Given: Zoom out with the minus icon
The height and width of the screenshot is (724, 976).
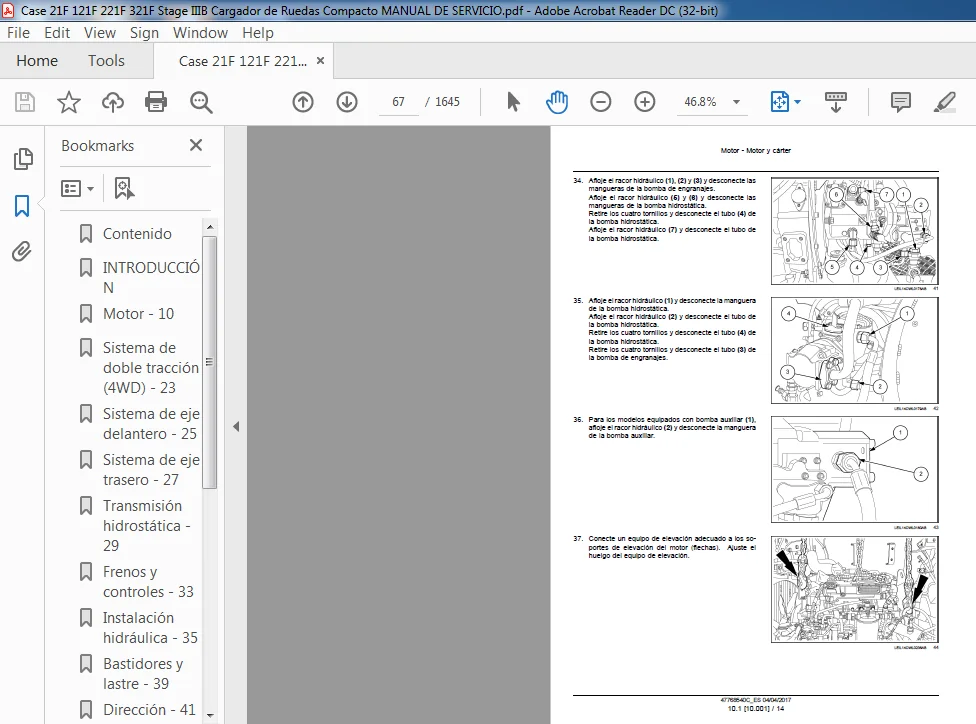Looking at the screenshot, I should pos(601,101).
